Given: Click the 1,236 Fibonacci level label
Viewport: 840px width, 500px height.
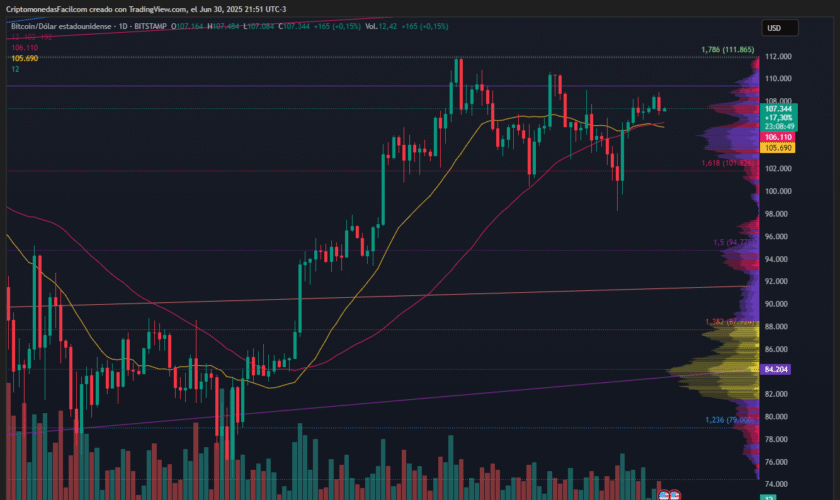Looking at the screenshot, I should point(730,420).
